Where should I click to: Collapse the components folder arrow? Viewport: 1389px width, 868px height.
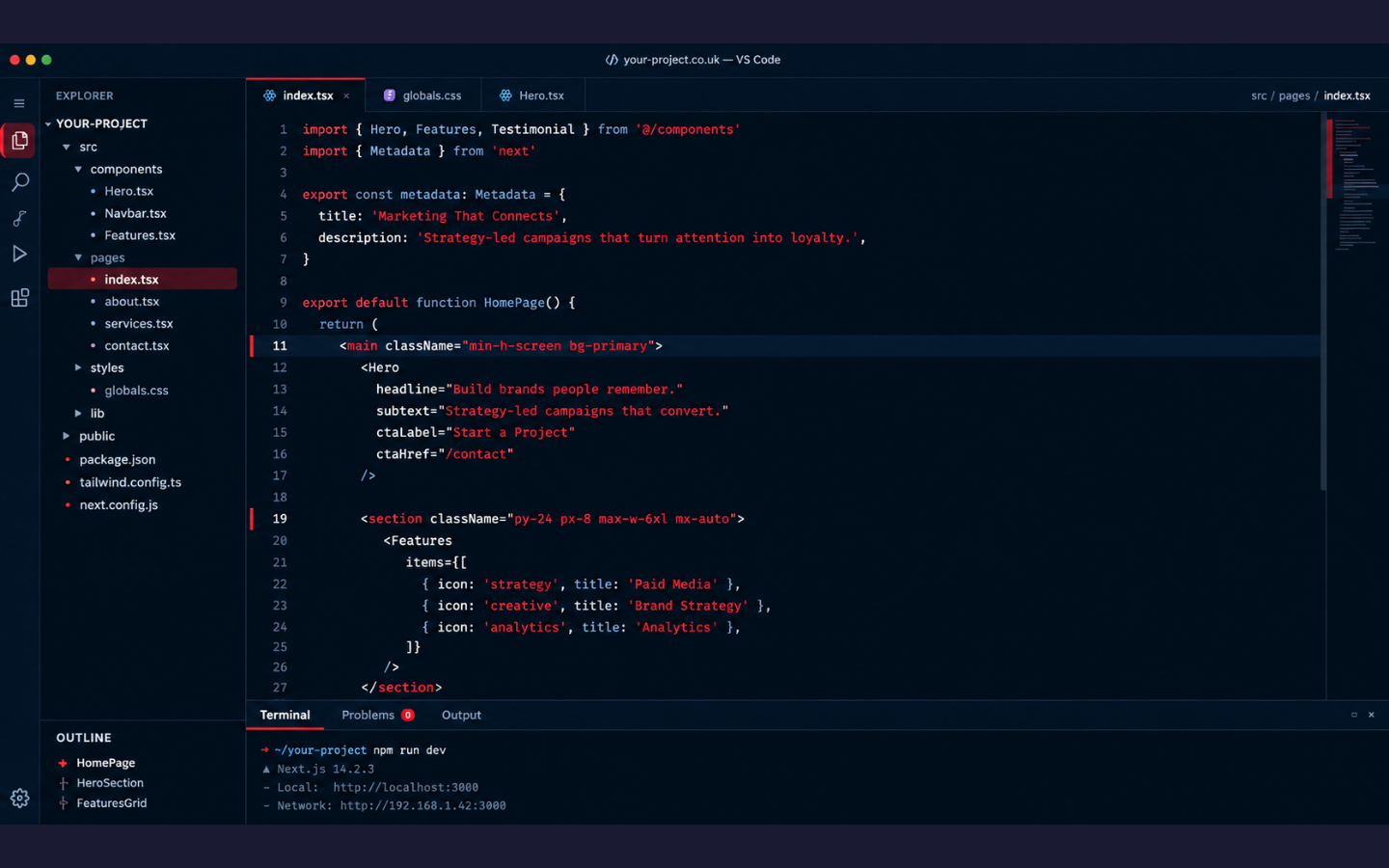click(78, 170)
